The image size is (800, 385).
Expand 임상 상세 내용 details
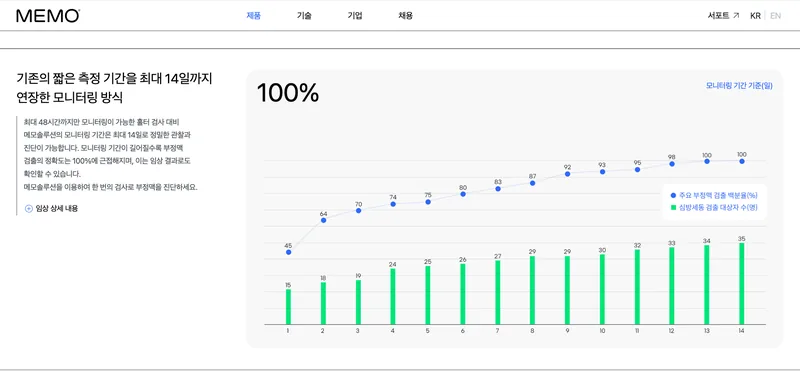click(52, 209)
